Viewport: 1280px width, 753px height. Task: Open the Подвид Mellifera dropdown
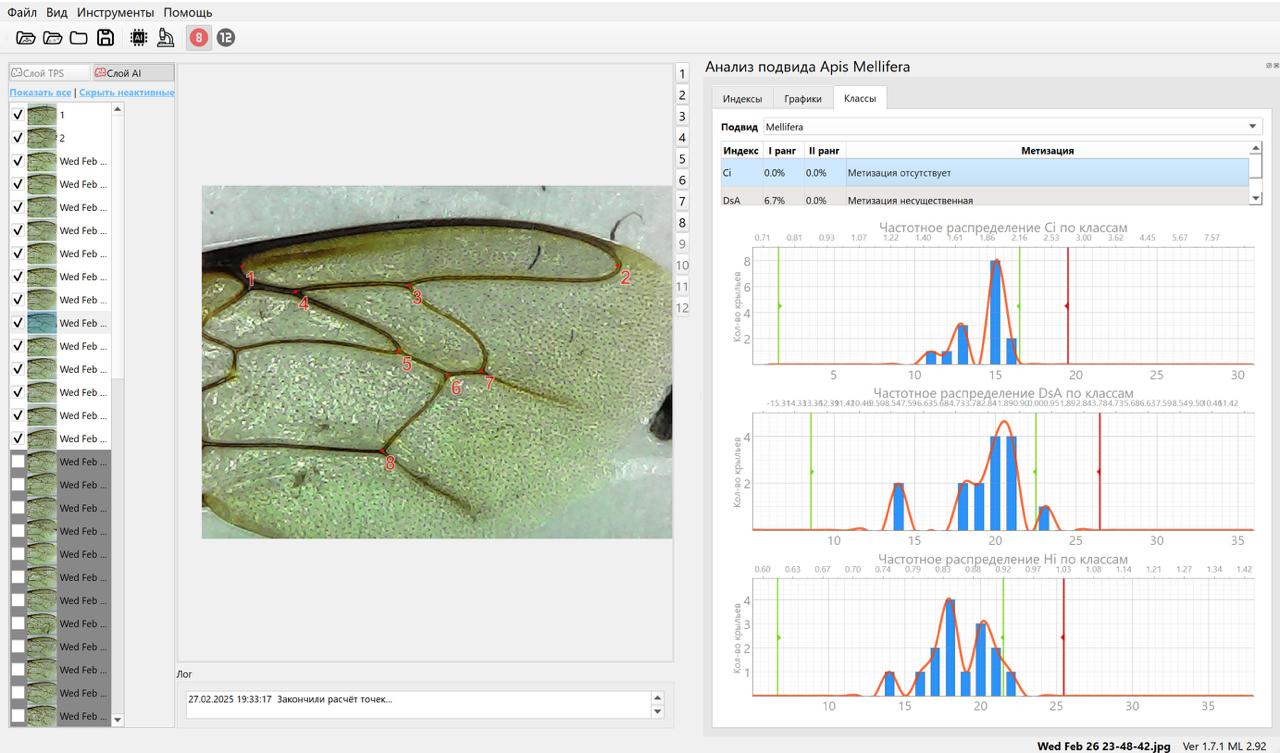coord(1011,127)
